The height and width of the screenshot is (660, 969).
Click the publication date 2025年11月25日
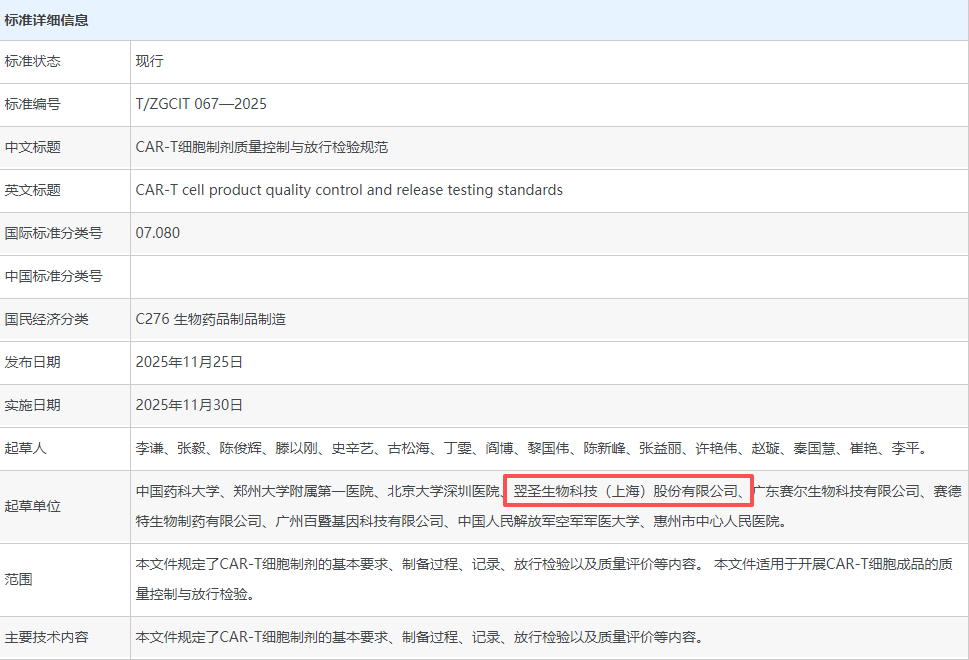[185, 363]
